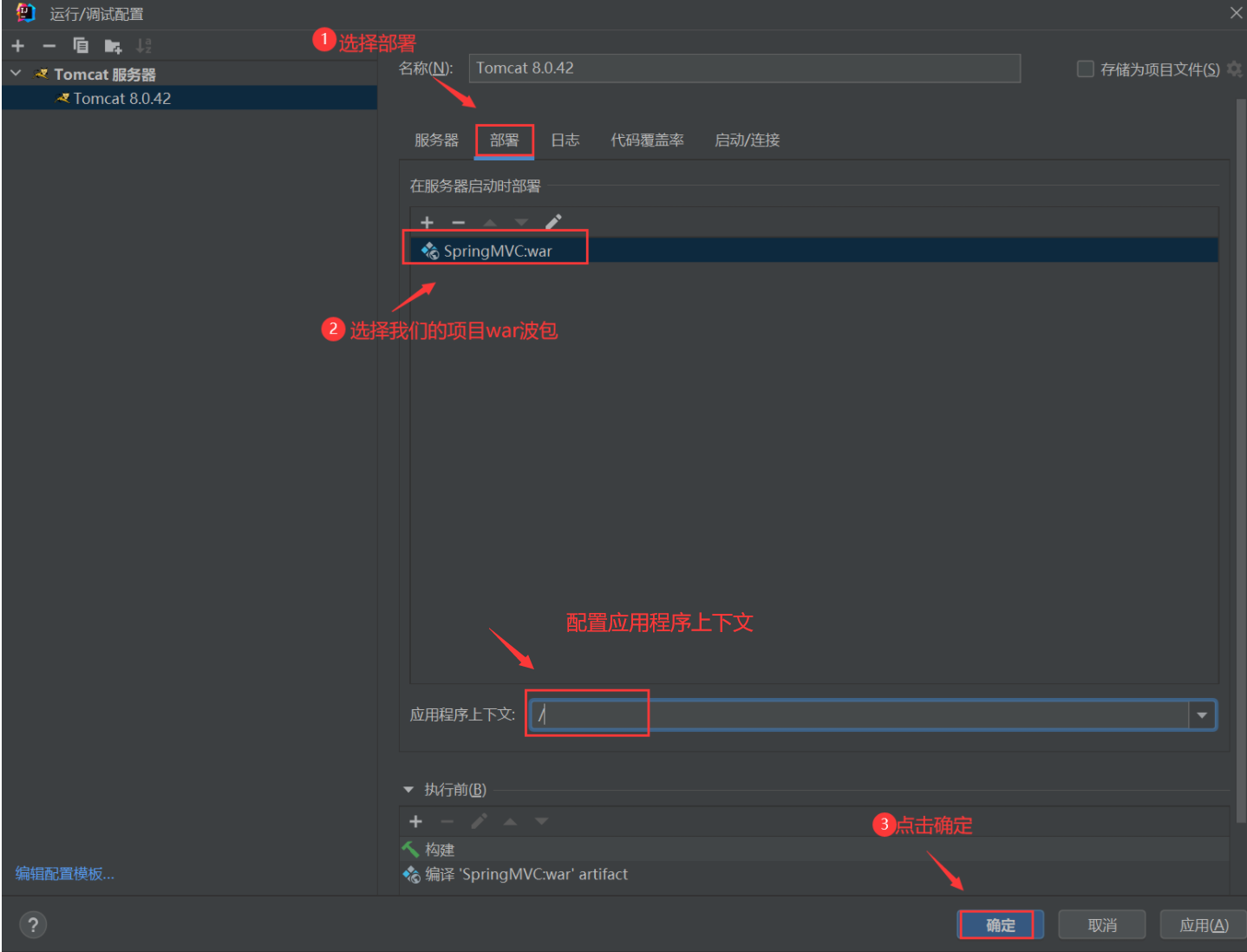Create a new configuration folder

click(x=113, y=46)
